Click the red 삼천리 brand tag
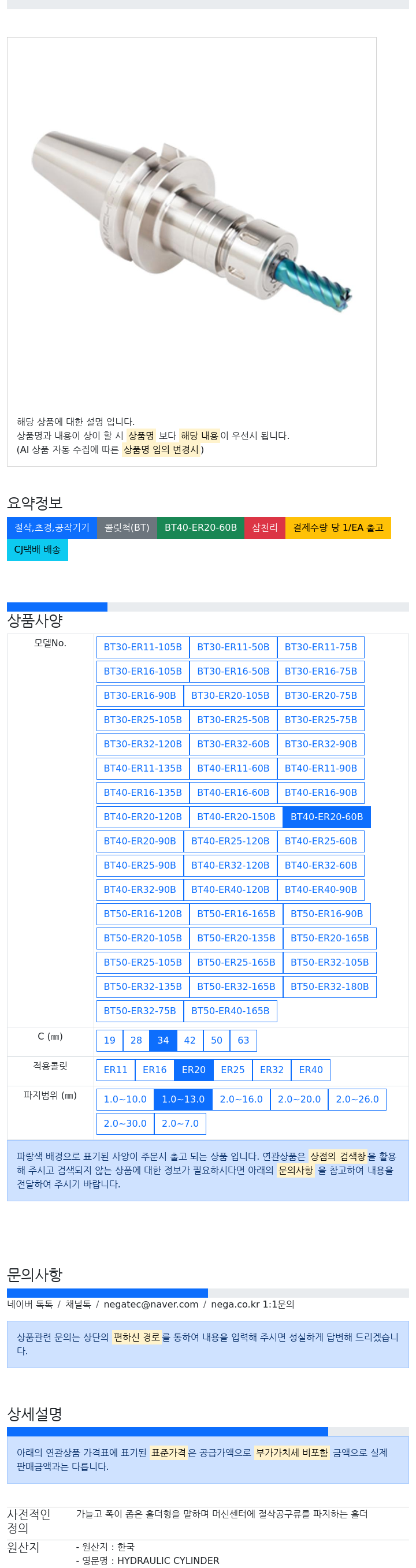 point(265,528)
